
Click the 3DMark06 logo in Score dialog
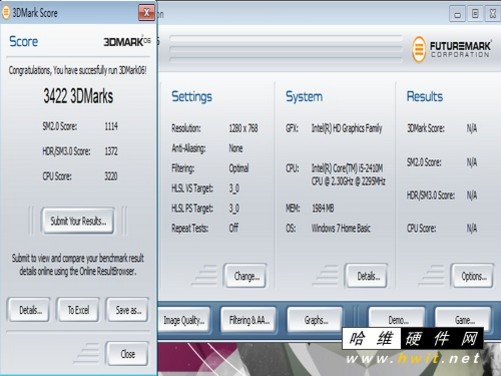point(127,41)
